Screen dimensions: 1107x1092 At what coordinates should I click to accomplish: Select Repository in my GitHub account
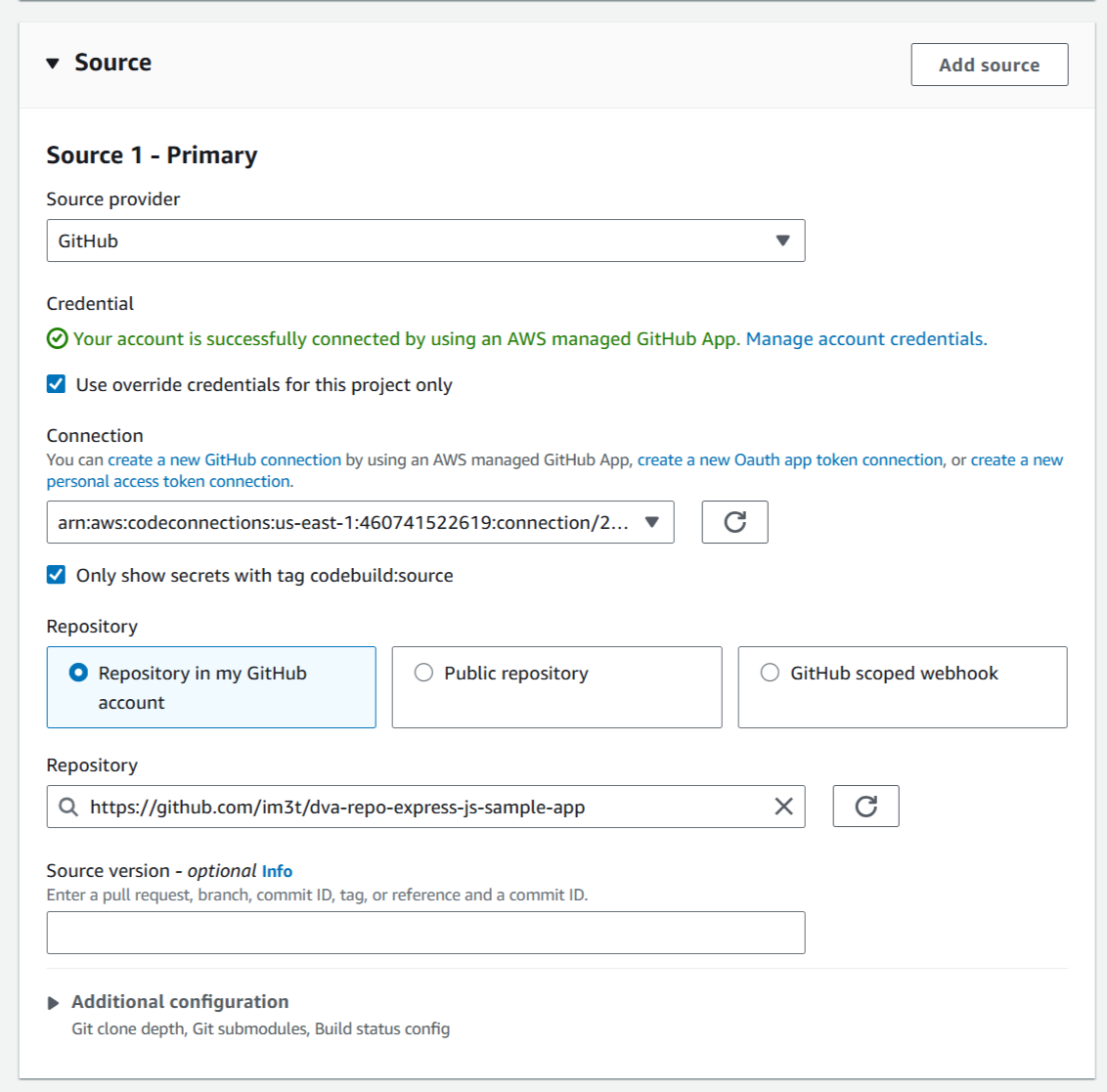[x=79, y=674]
